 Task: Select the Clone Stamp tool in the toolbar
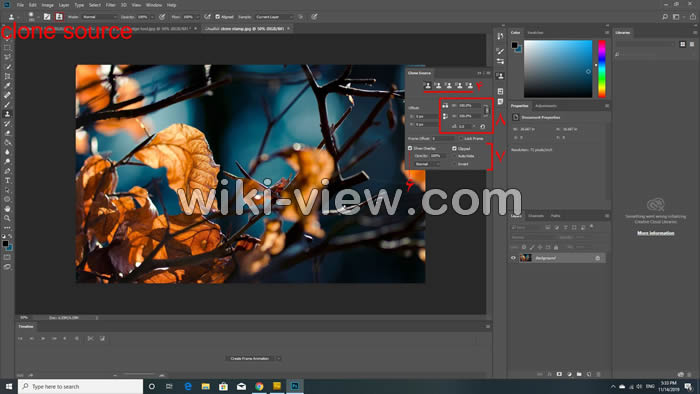click(x=7, y=114)
